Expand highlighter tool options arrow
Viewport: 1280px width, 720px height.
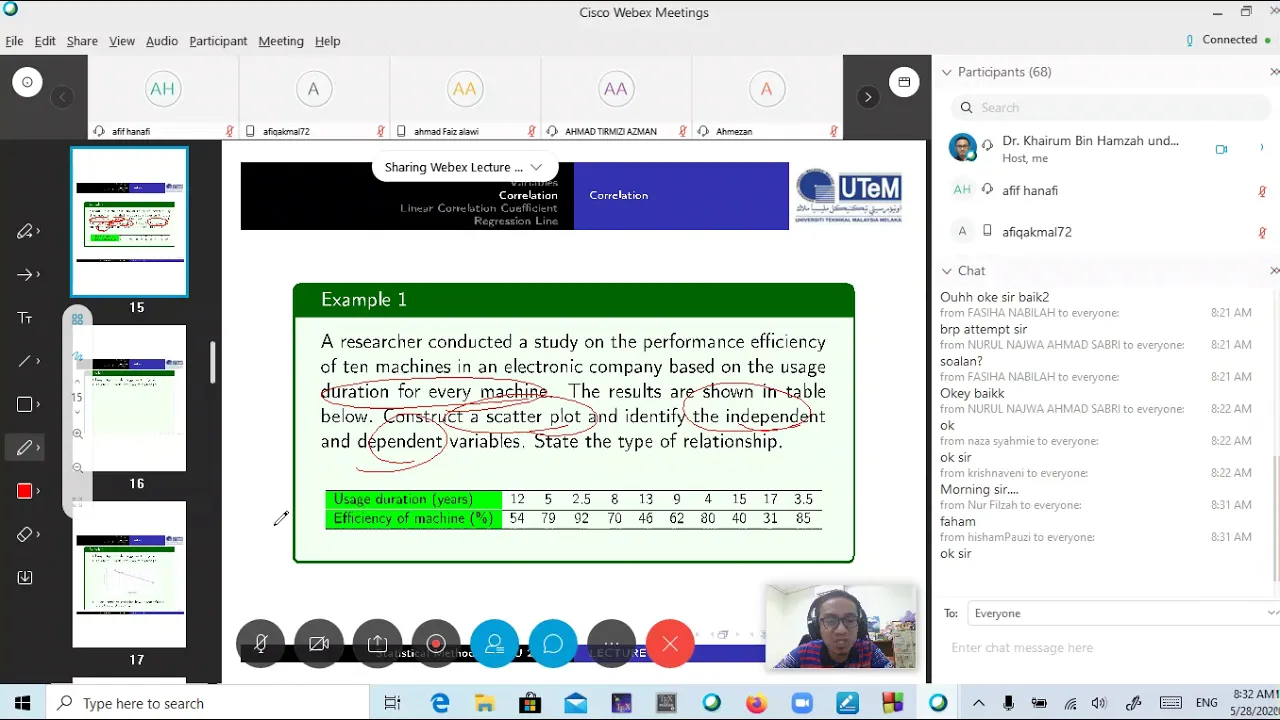pyautogui.click(x=38, y=231)
